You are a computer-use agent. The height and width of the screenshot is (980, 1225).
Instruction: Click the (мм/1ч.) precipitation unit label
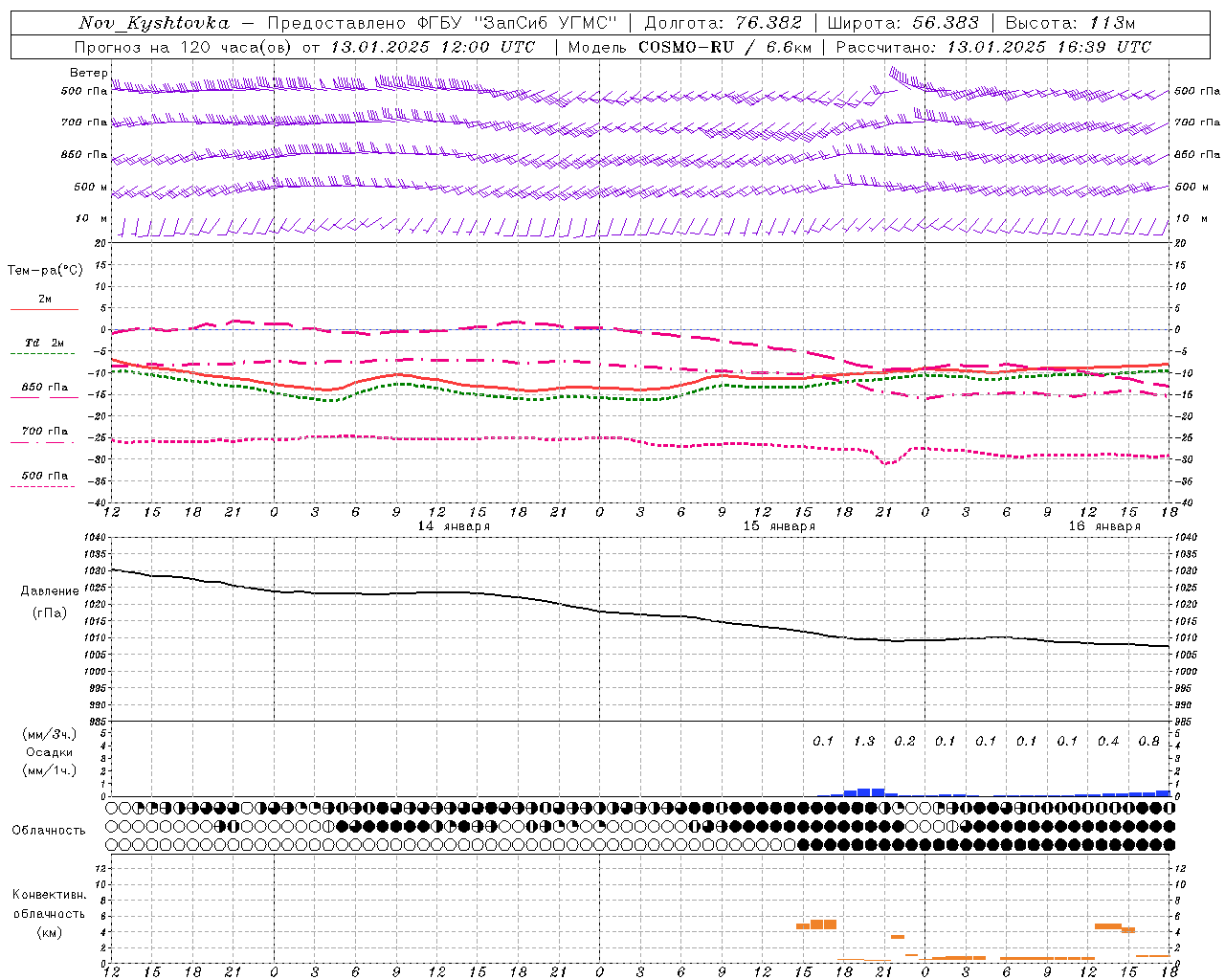pyautogui.click(x=49, y=769)
